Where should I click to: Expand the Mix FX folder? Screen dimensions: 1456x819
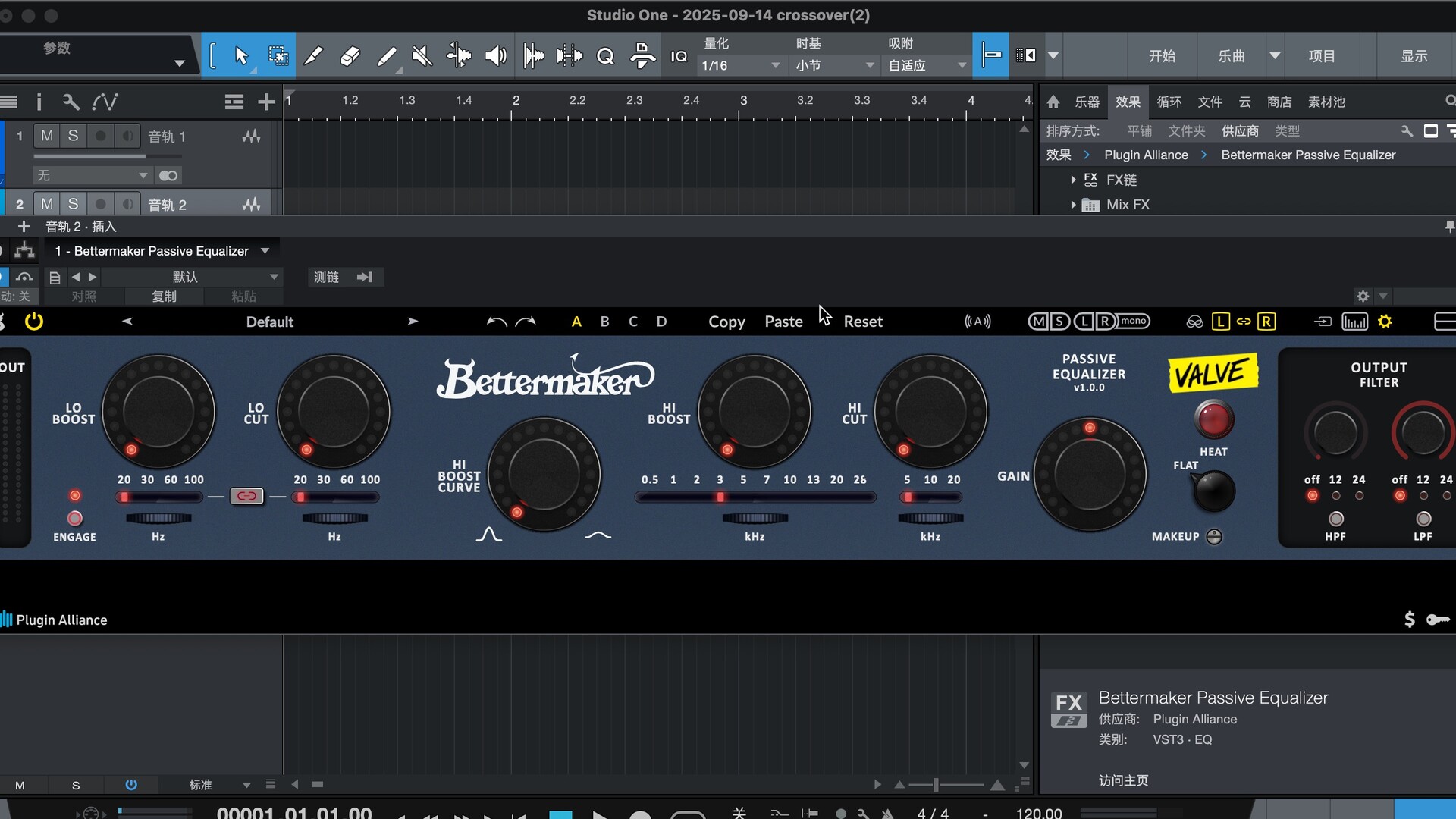click(x=1073, y=205)
